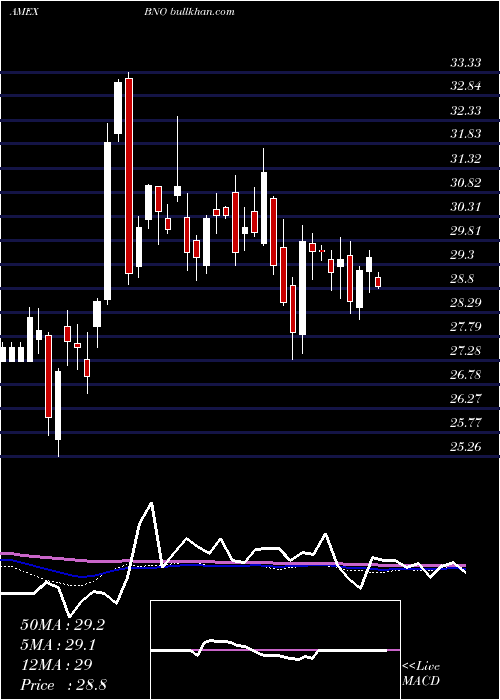Select the 32.84 price axis label
Viewport: 500px width, 700px height.
[466, 86]
